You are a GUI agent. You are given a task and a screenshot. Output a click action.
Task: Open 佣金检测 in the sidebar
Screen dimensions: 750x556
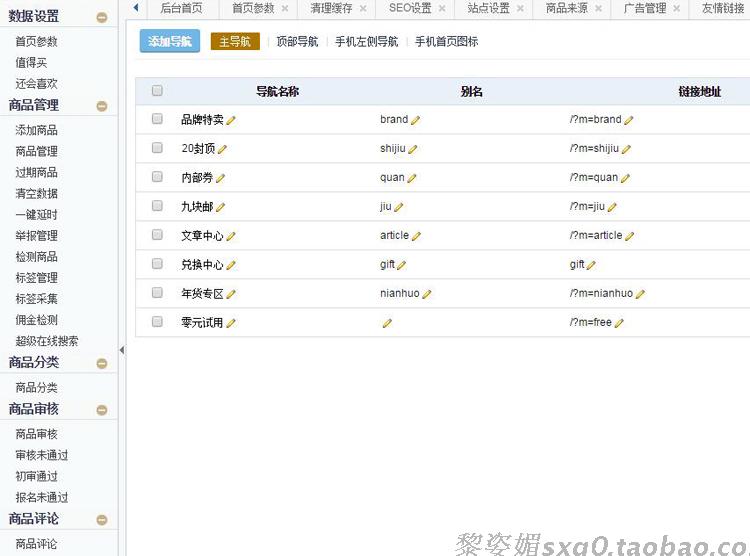(x=36, y=320)
